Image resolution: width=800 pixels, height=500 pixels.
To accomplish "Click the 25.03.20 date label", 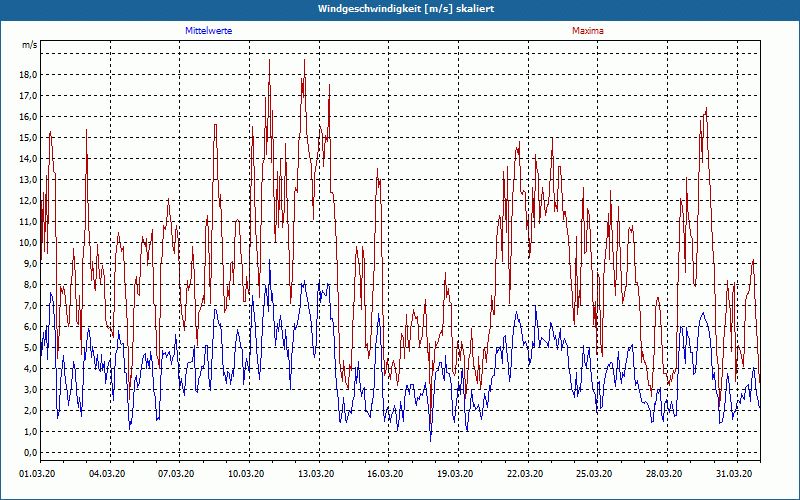I will click(594, 474).
